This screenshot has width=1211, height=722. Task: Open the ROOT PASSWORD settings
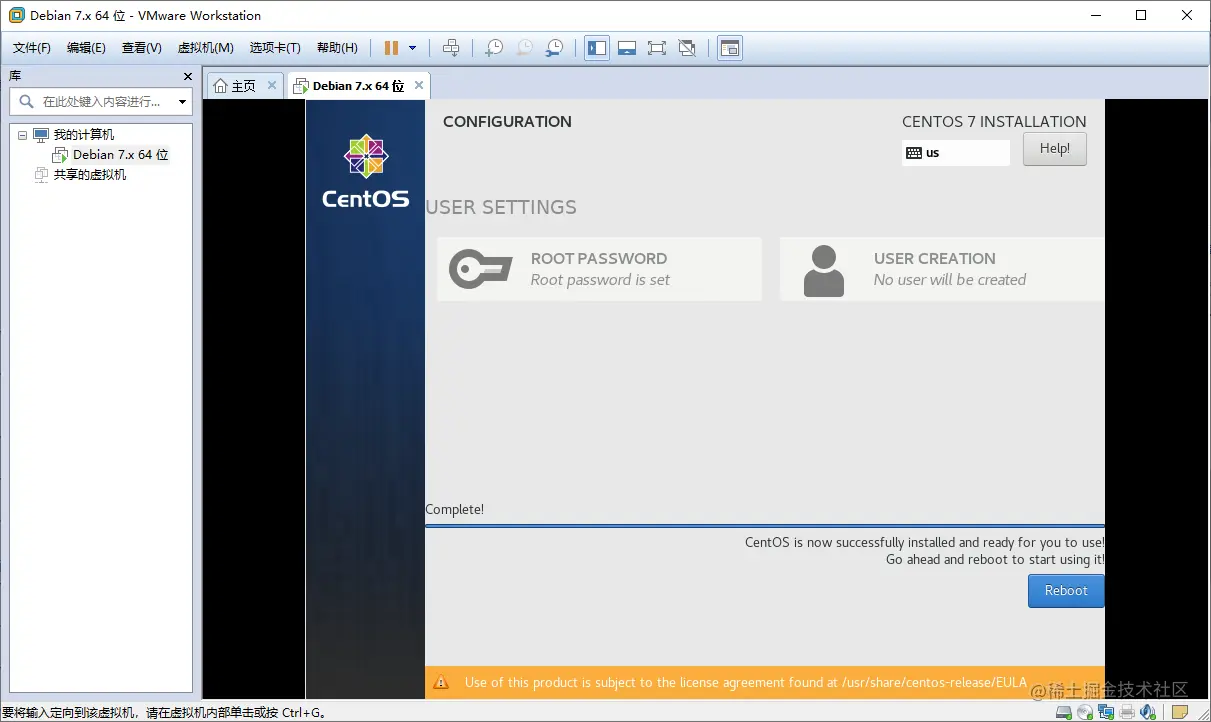[x=599, y=269]
